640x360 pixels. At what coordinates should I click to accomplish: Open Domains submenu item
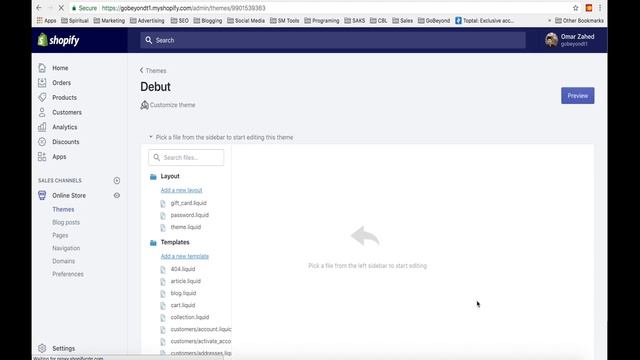pyautogui.click(x=63, y=261)
